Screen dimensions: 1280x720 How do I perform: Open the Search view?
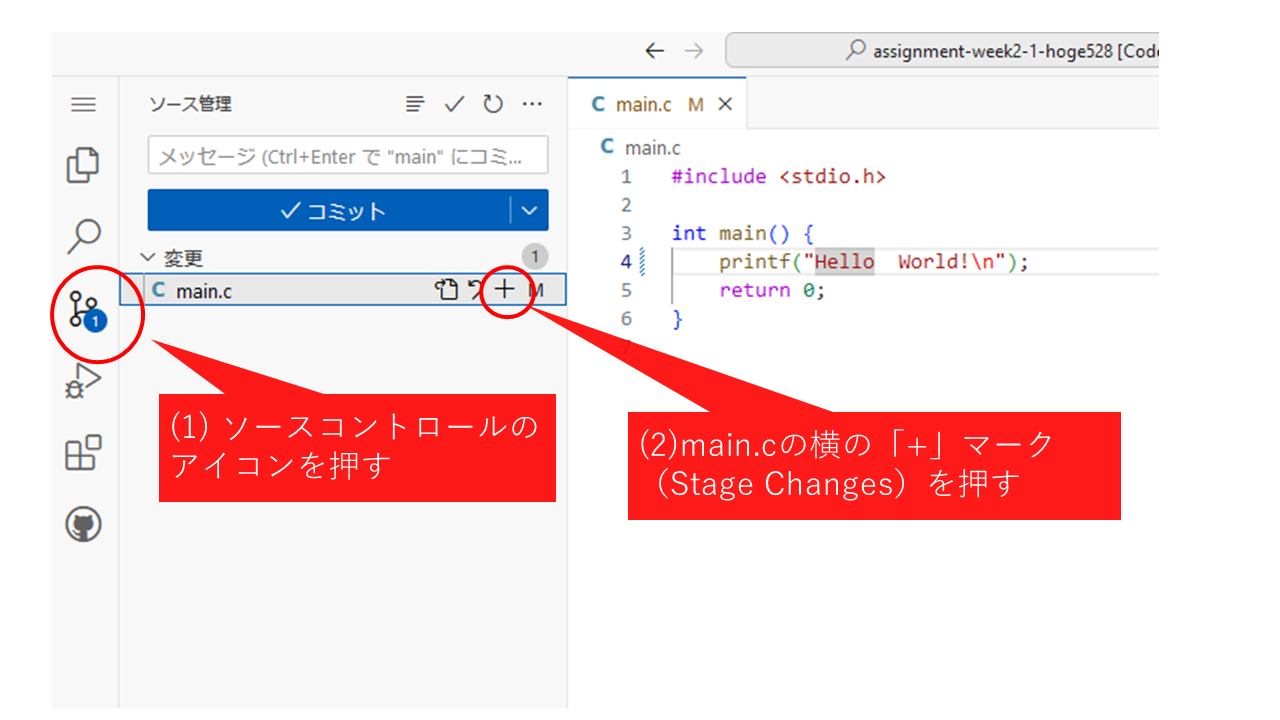tap(84, 236)
